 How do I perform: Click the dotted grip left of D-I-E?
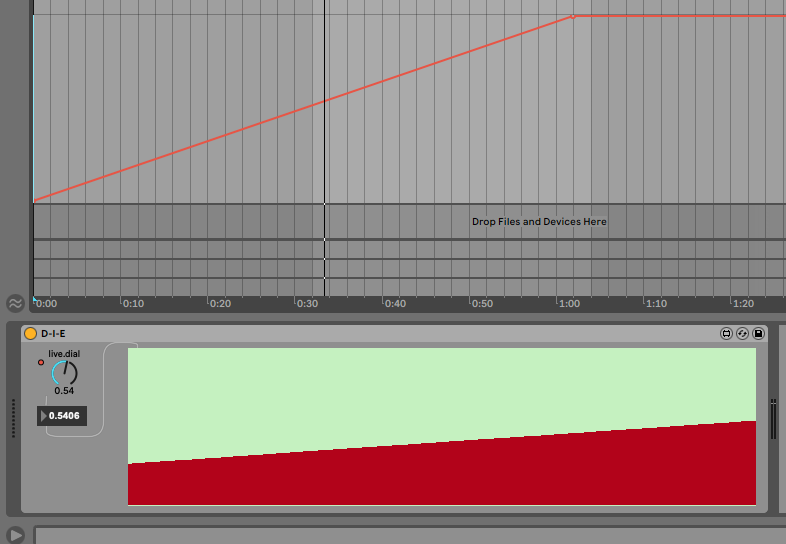(14, 418)
